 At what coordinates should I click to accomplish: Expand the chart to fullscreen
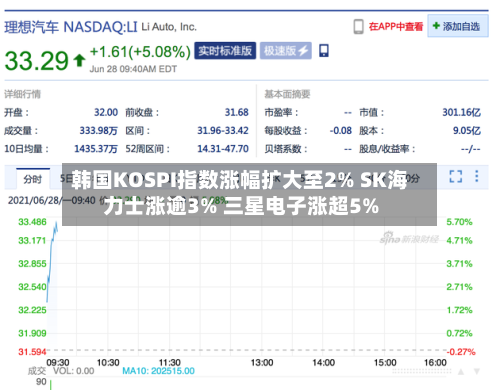pos(456,176)
